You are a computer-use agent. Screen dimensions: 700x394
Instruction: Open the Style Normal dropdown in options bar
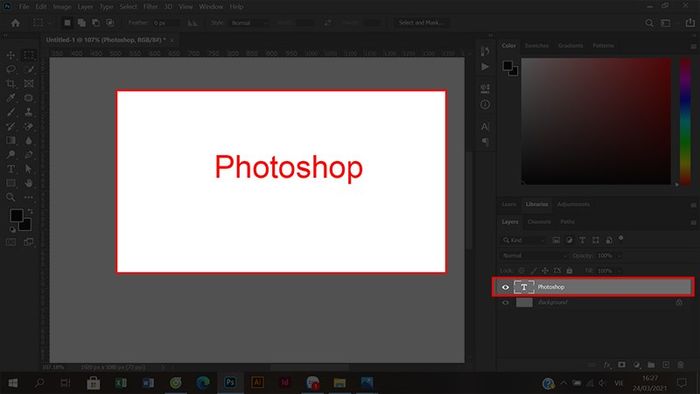(x=249, y=23)
